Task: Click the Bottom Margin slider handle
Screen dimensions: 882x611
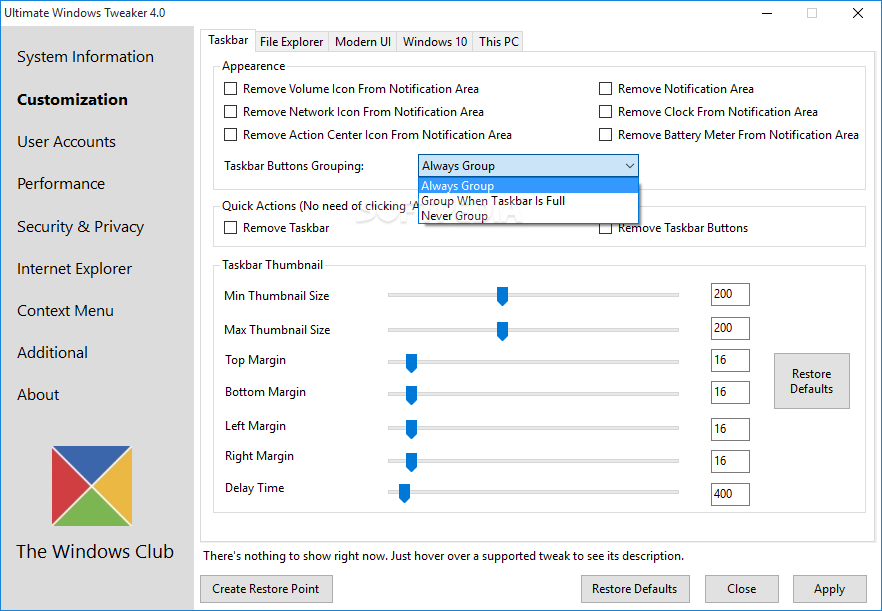Action: point(411,395)
